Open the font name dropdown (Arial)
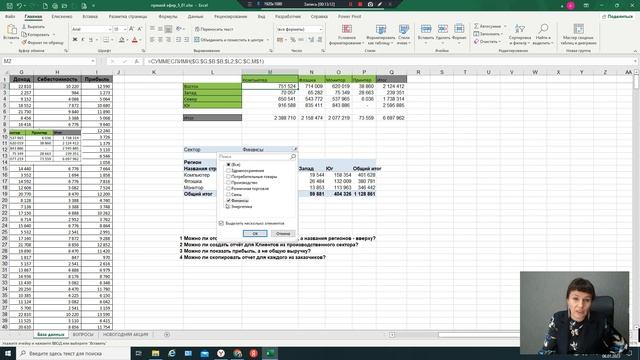Image resolution: width=640 pixels, height=360 pixels. [110, 29]
